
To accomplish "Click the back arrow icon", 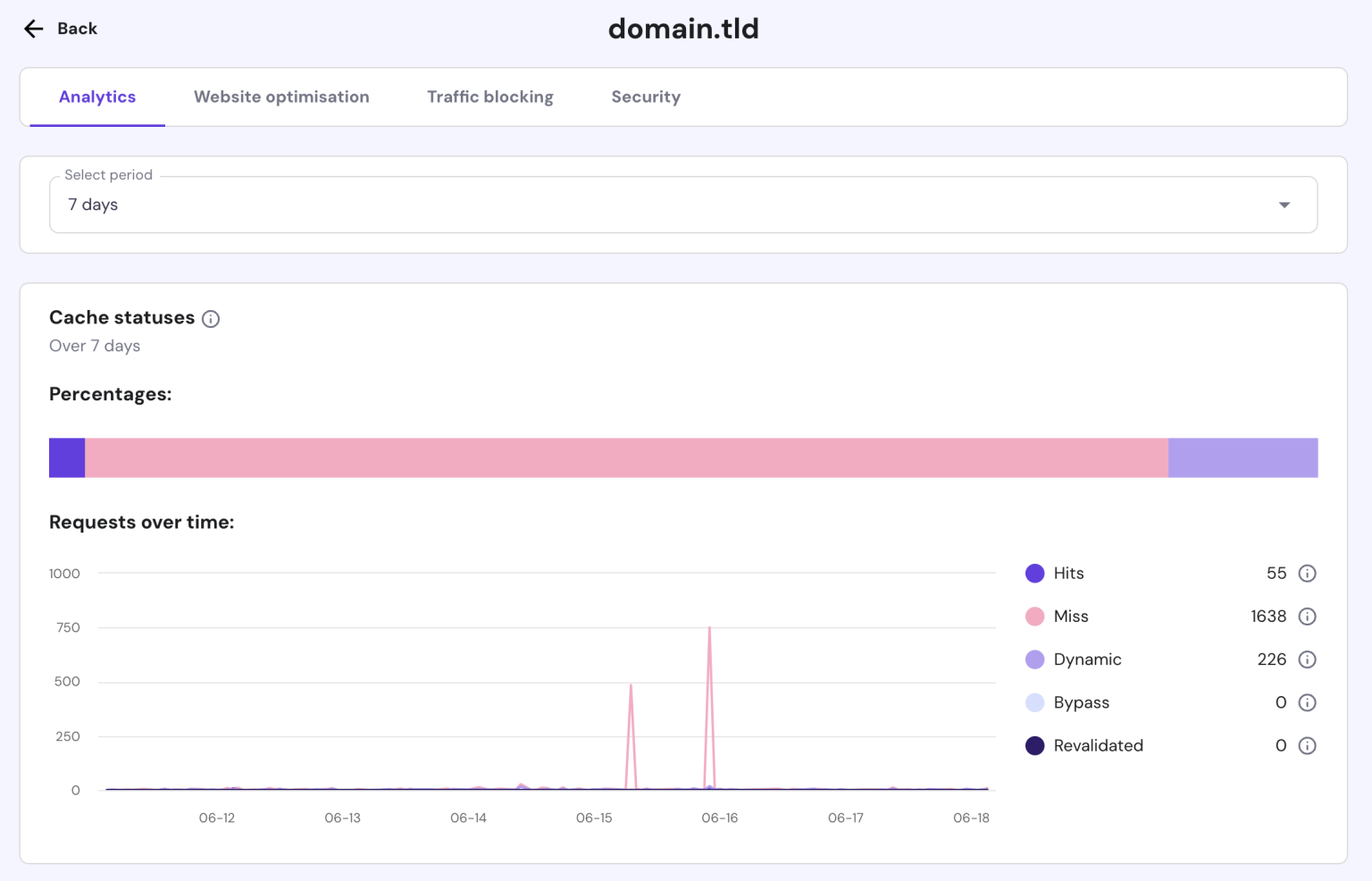I will 33,28.
